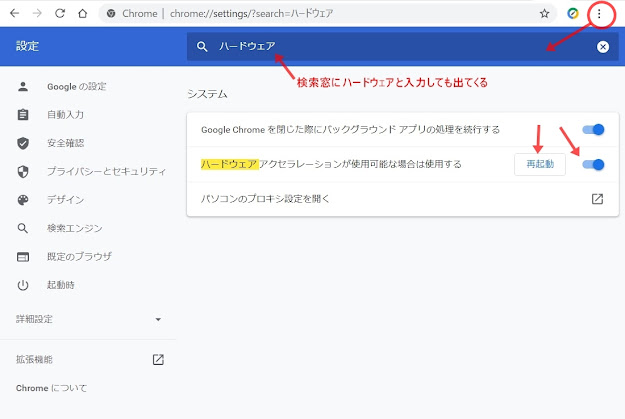Open Google の設定 in sidebar
This screenshot has height=419, width=625.
tap(77, 87)
